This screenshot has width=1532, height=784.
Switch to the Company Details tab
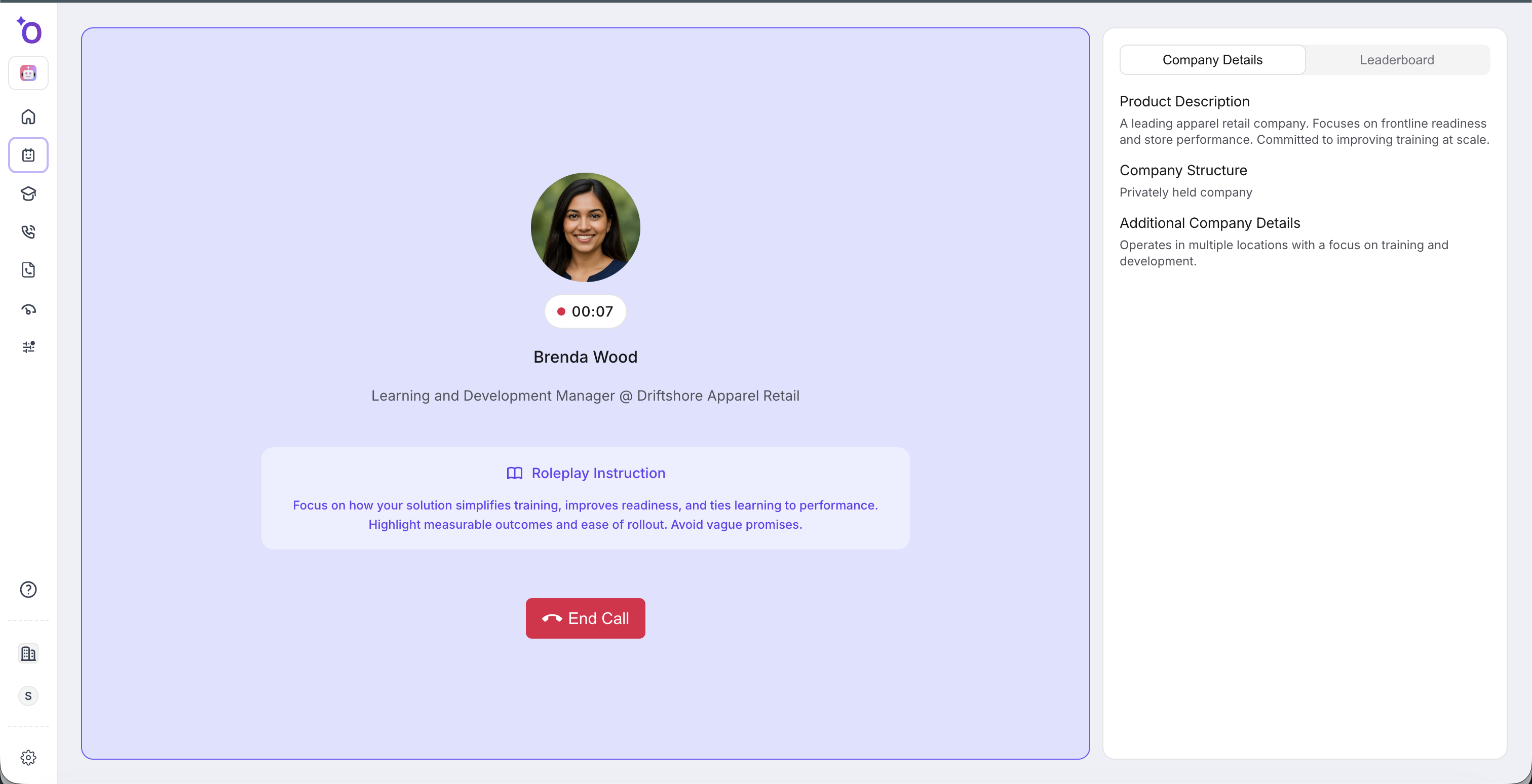coord(1212,60)
